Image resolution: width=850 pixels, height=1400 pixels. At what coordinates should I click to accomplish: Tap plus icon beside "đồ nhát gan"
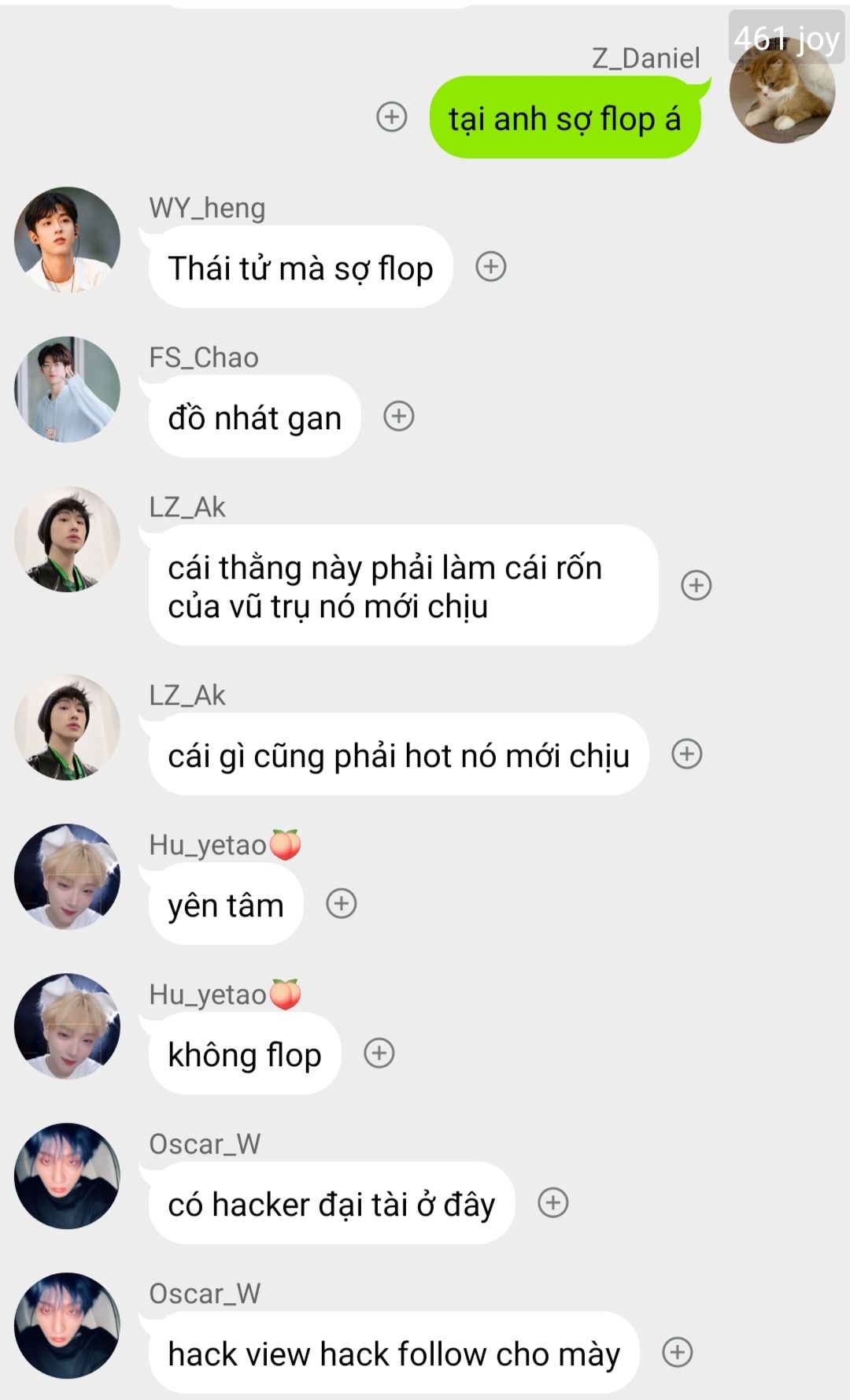tap(399, 416)
